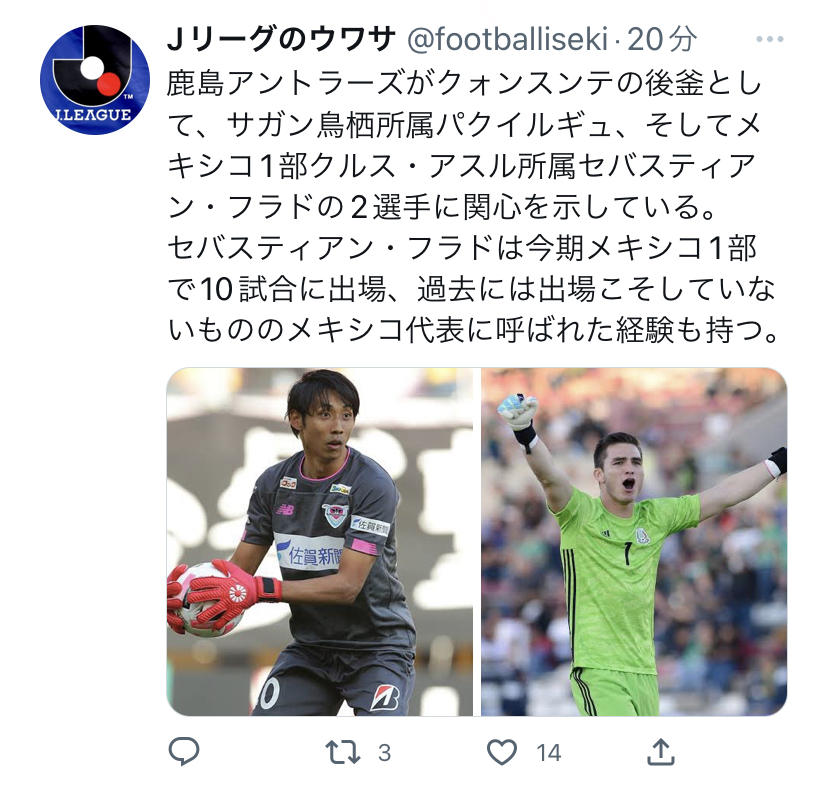Screen dimensions: 828x787
Task: Open the 20分 timestamp link
Action: [x=662, y=40]
